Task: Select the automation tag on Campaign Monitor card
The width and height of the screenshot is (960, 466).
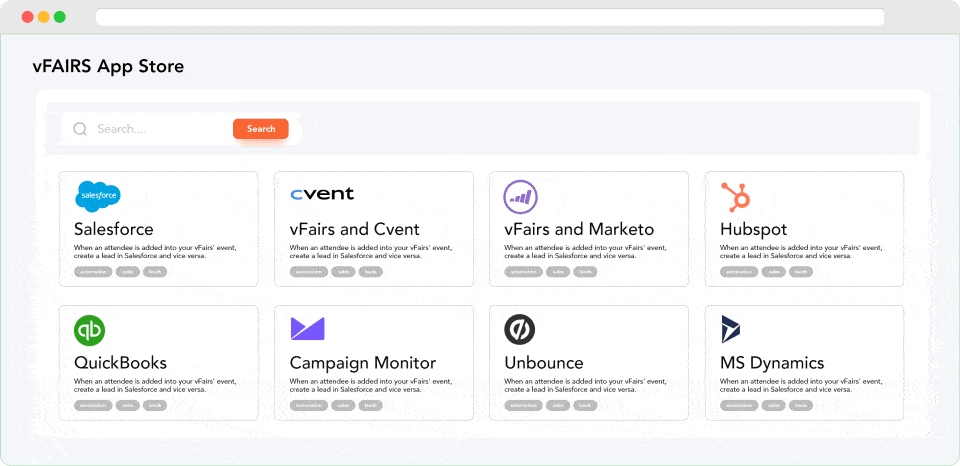Action: tap(309, 405)
